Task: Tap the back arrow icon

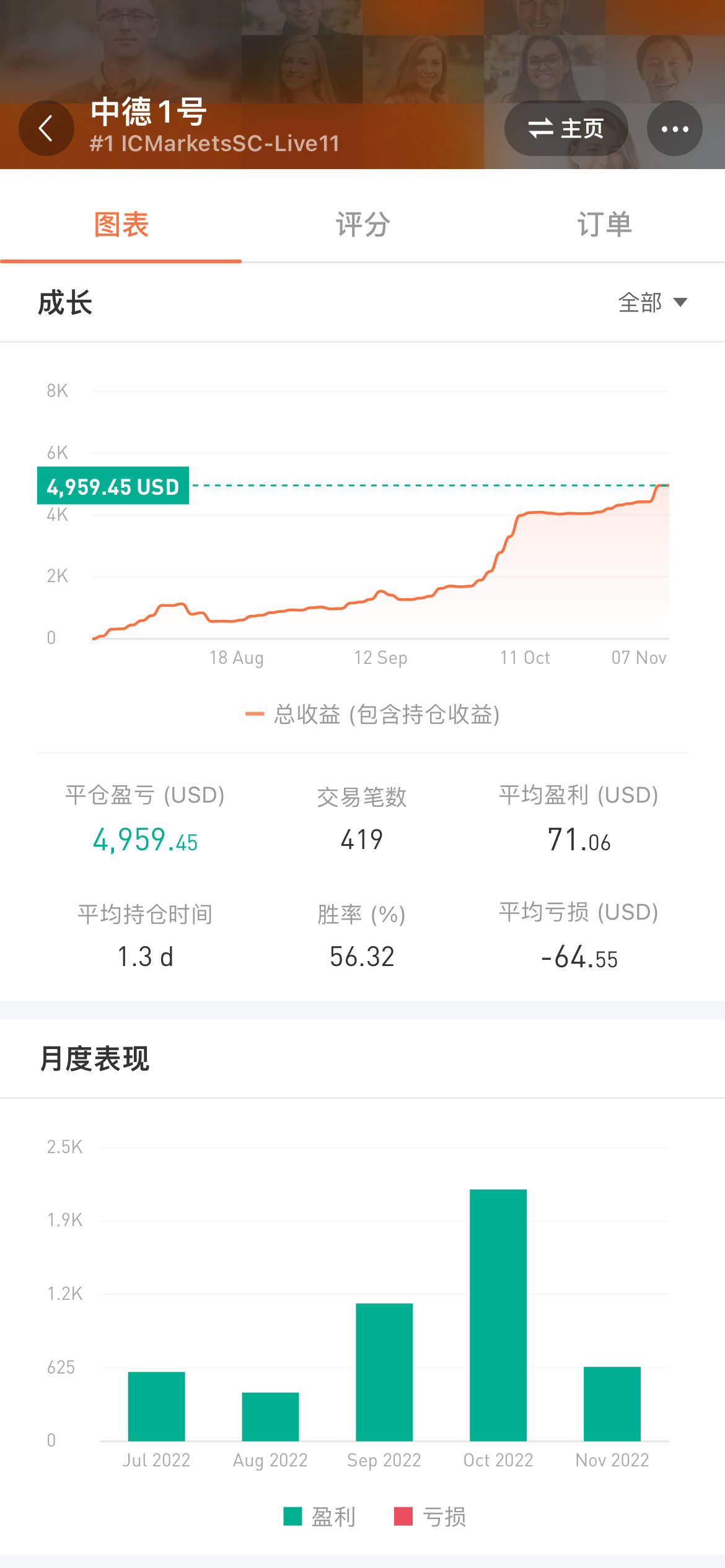Action: (46, 129)
